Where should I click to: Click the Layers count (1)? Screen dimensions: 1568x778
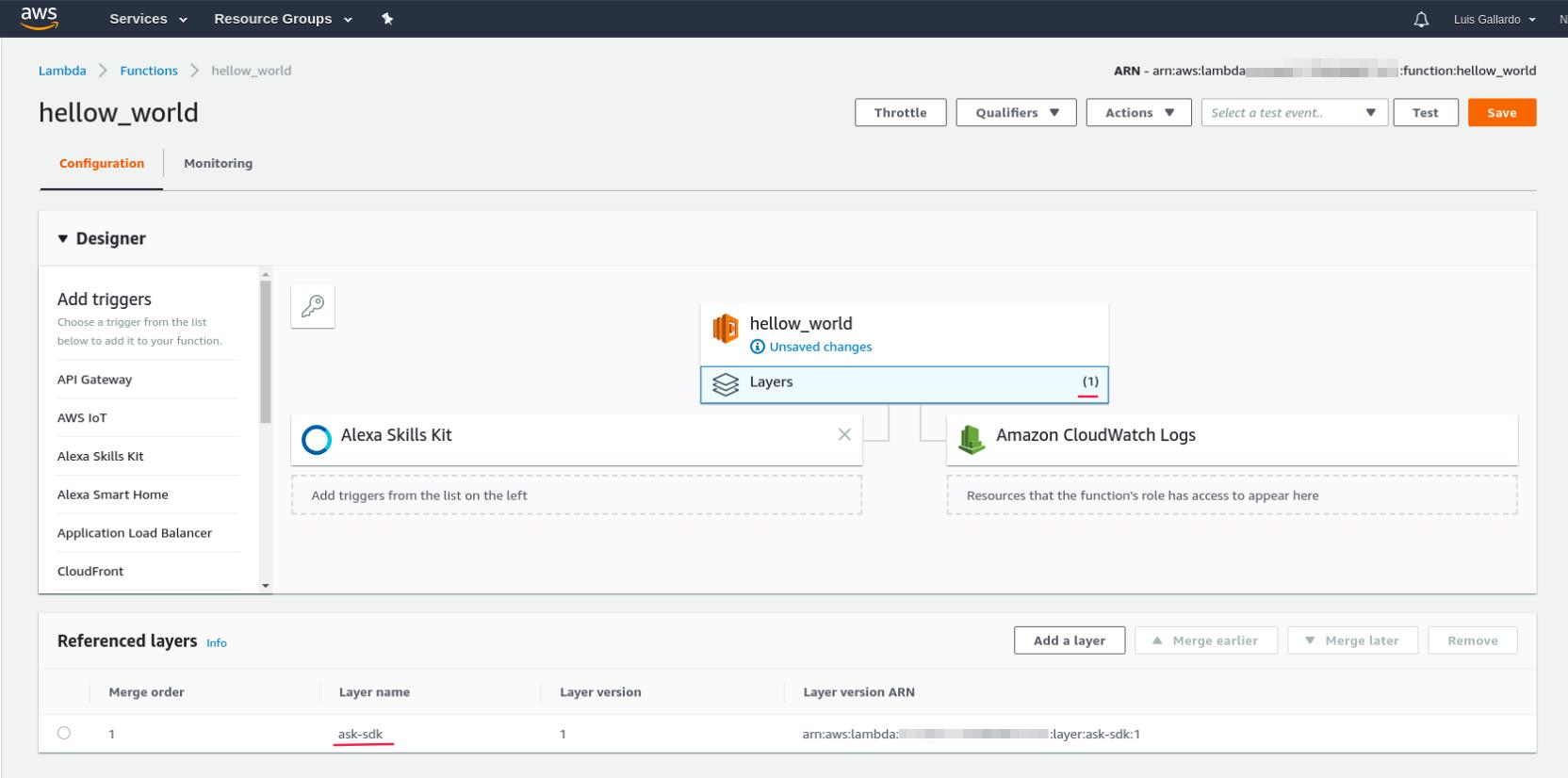click(1090, 381)
